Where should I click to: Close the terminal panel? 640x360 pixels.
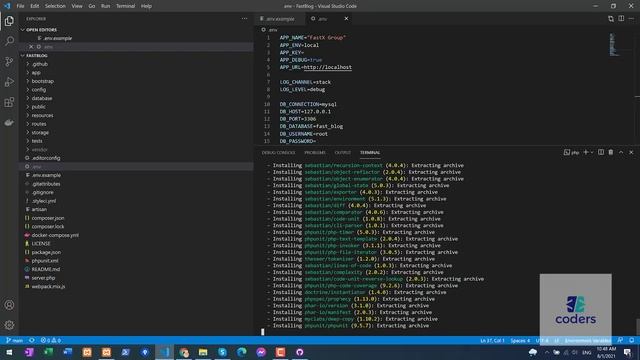coord(631,152)
